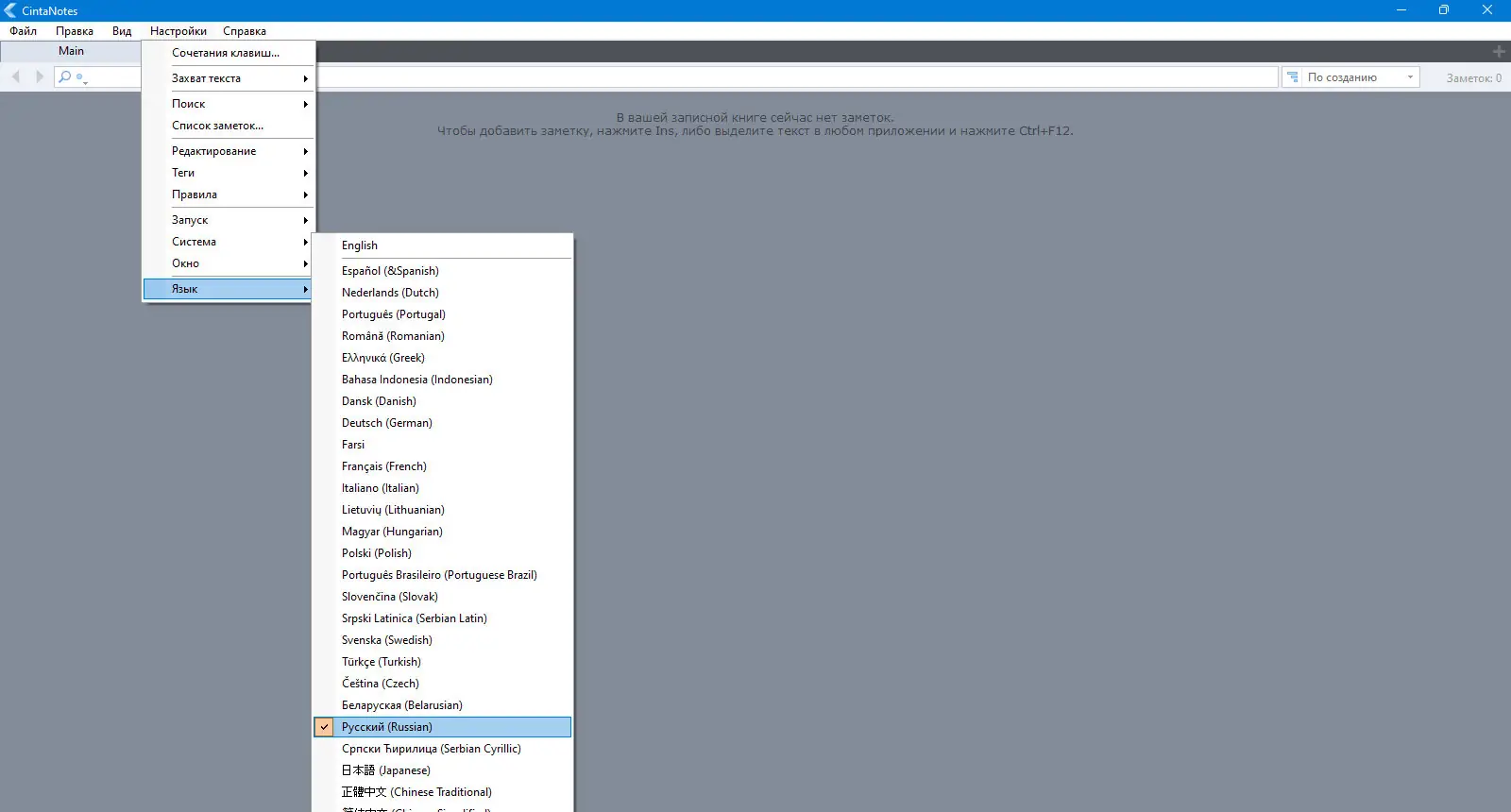
Task: Select Ελληνικά (Greek) language
Action: [x=442, y=358]
